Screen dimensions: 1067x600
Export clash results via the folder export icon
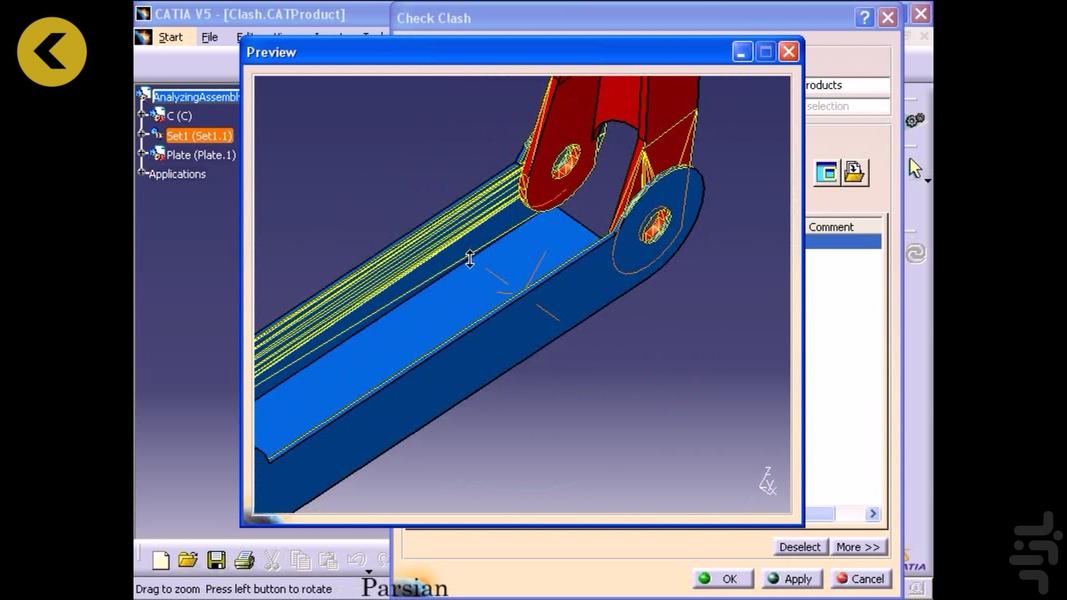pos(855,171)
